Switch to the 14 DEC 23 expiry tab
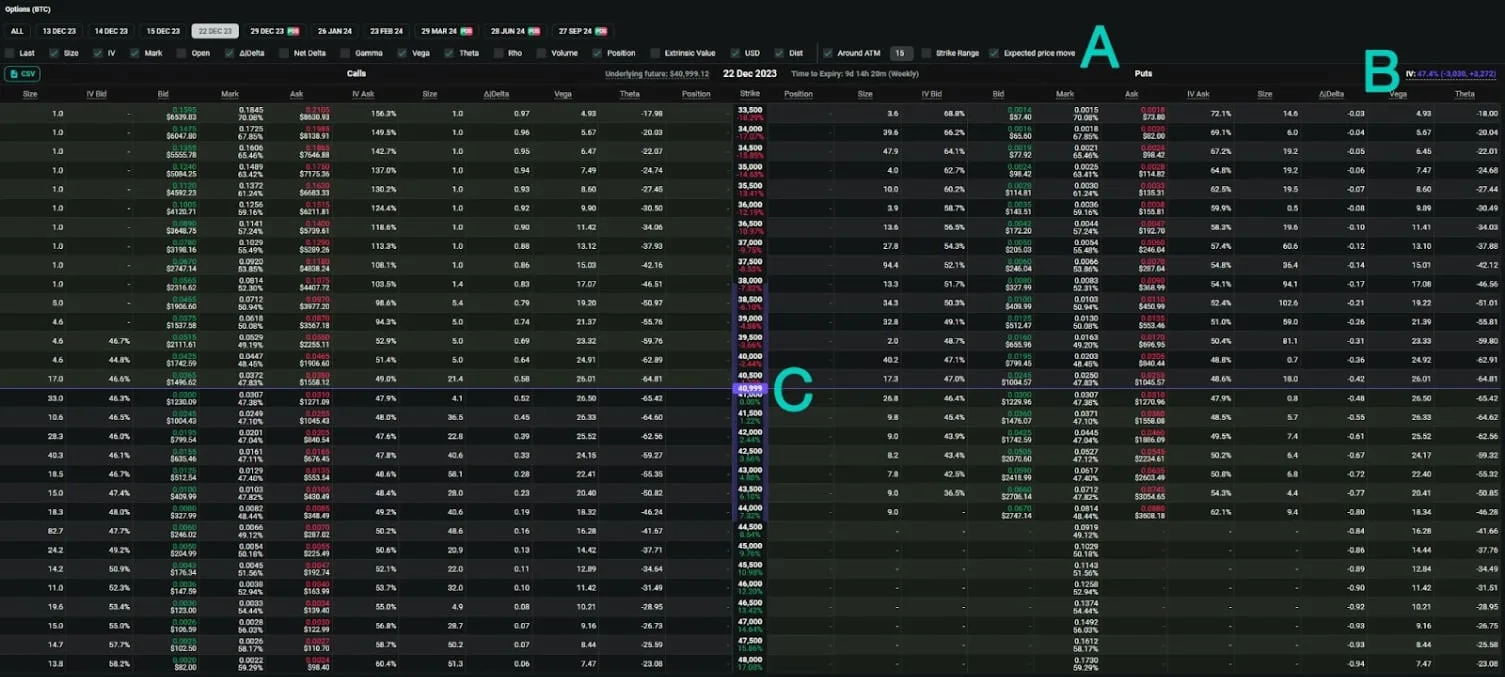The height and width of the screenshot is (677, 1505). pos(111,31)
